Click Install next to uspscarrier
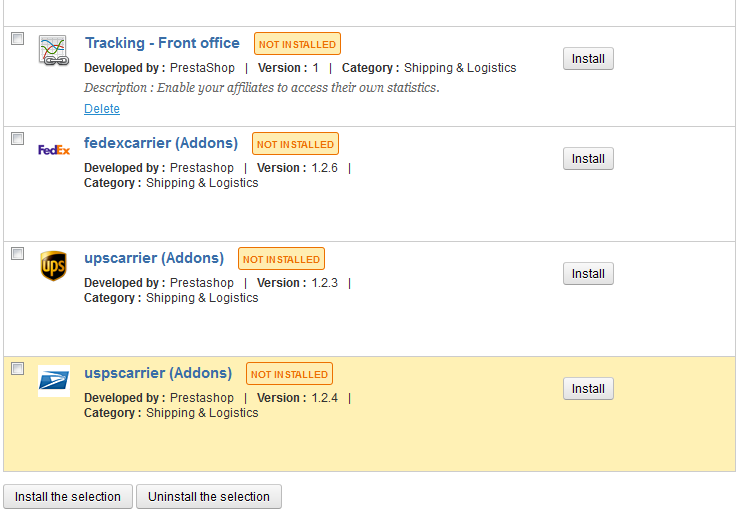Image resolution: width=741 pixels, height=521 pixels. pos(588,389)
